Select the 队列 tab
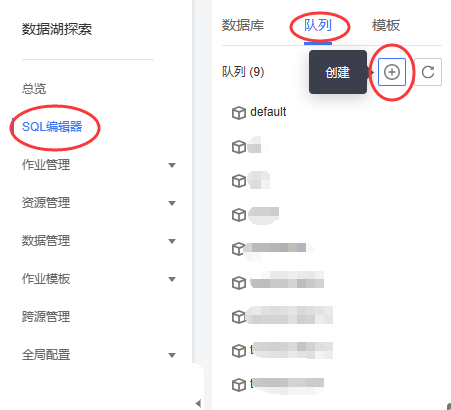Image resolution: width=451 pixels, height=410 pixels. 318,26
